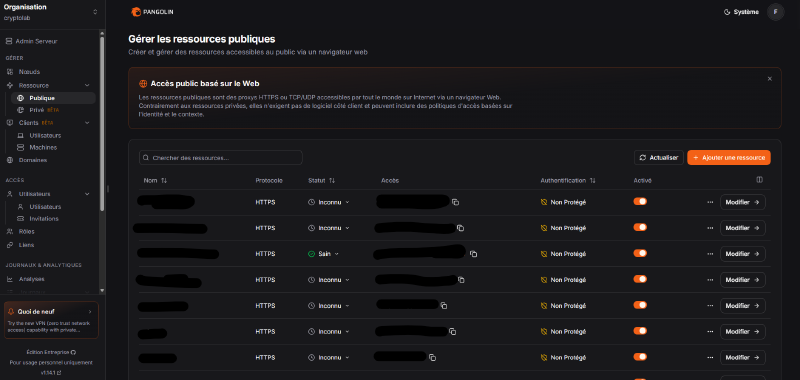800x380 pixels.
Task: Click the Actualiser refresh button
Action: pyautogui.click(x=659, y=158)
